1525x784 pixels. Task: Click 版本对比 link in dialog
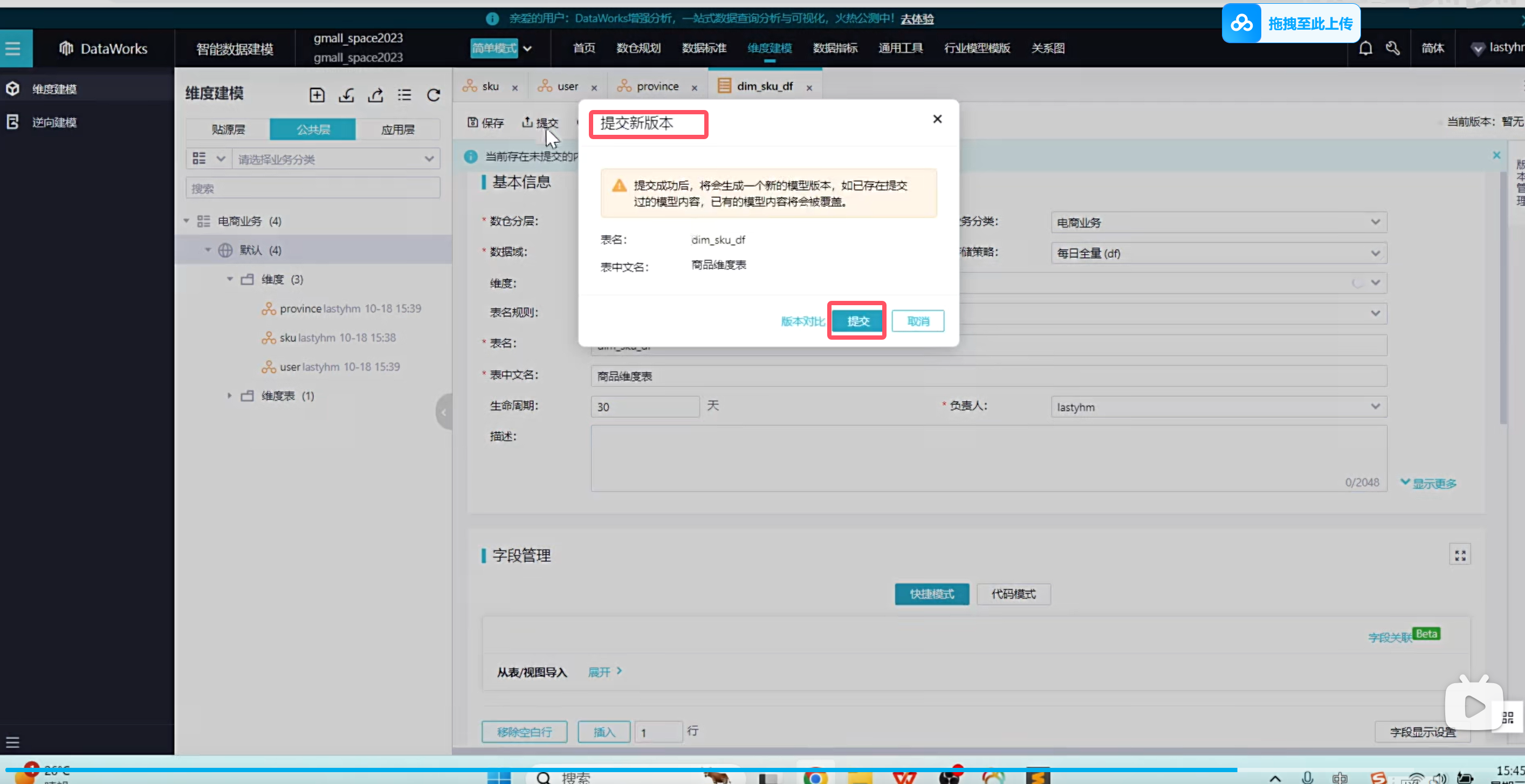(x=802, y=321)
